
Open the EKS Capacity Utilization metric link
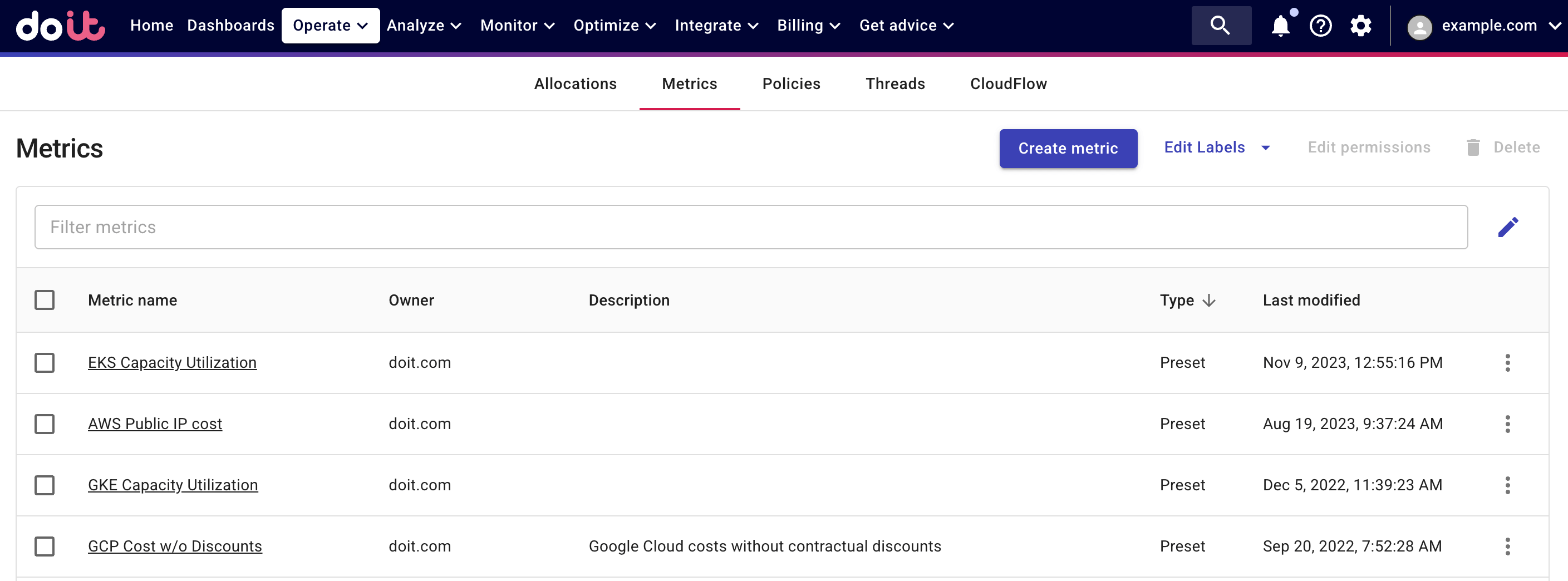172,363
